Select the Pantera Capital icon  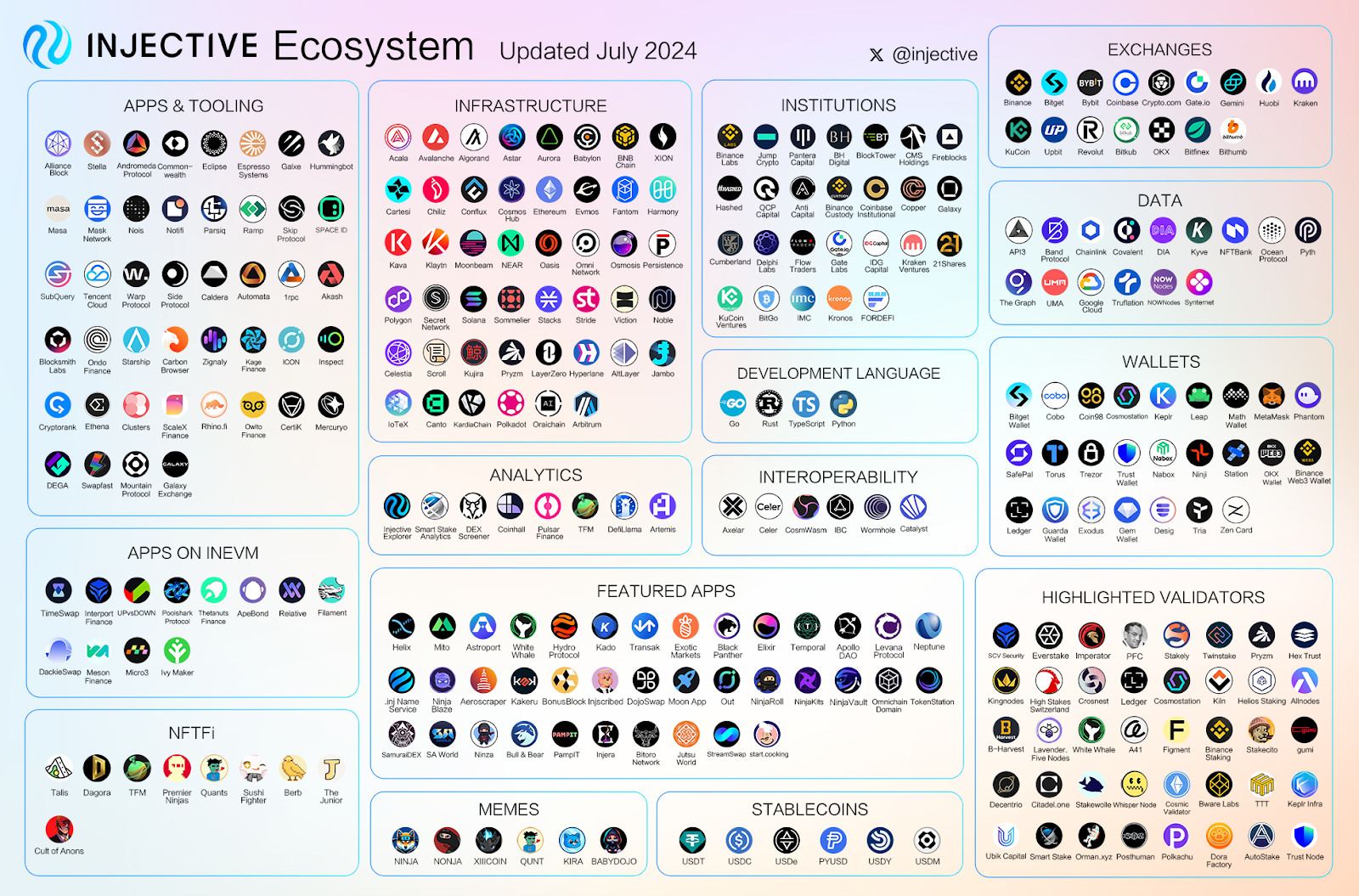click(x=803, y=136)
